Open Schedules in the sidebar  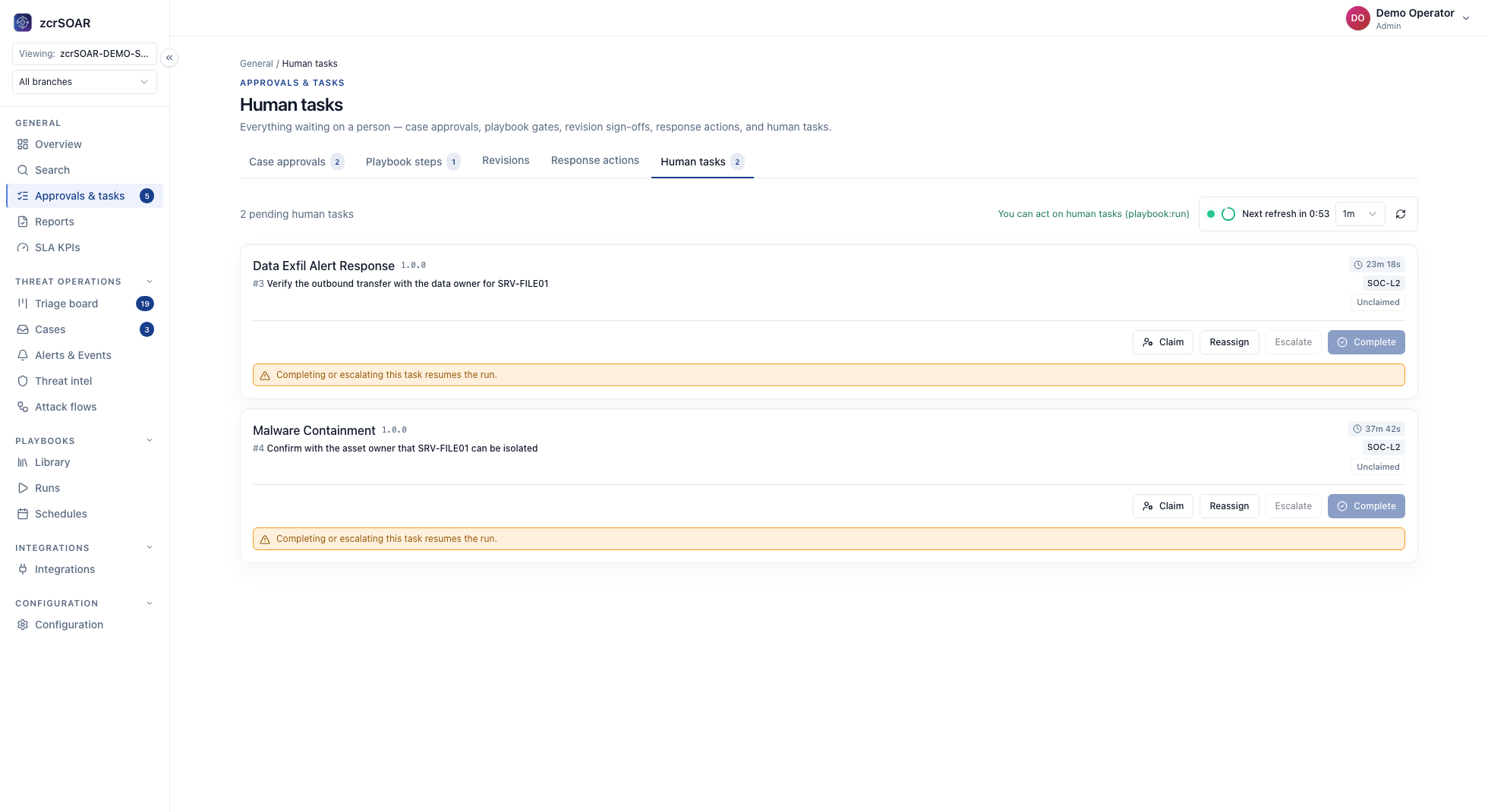pyautogui.click(x=84, y=514)
